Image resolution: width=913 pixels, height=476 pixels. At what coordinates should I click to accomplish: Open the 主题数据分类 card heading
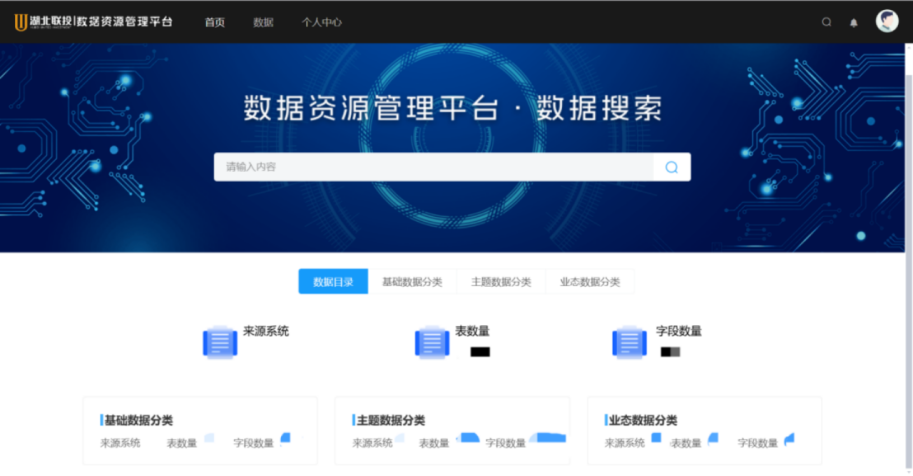point(391,420)
